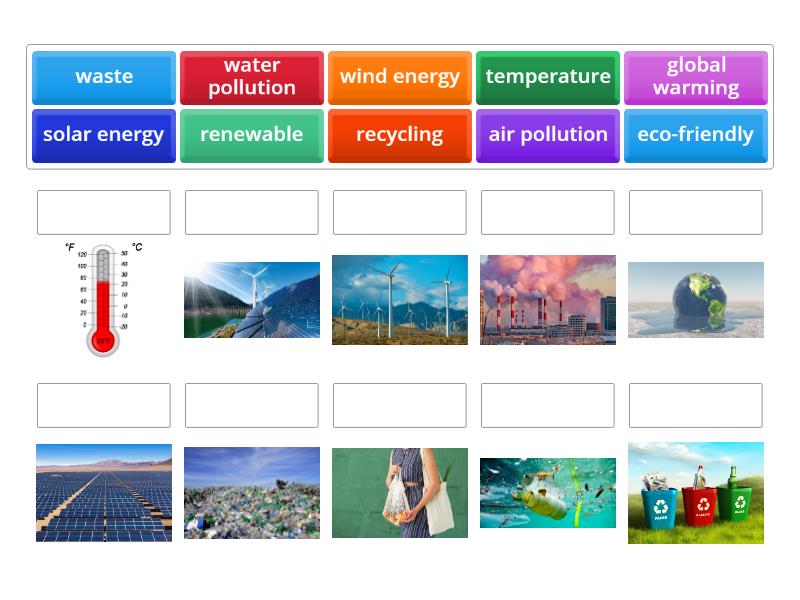The height and width of the screenshot is (600, 800).
Task: Select the 'recycling' word tile
Action: tap(399, 135)
